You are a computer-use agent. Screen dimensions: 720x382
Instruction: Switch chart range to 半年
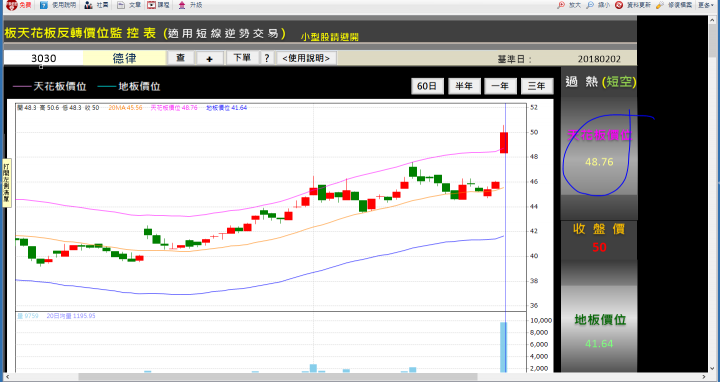point(464,86)
